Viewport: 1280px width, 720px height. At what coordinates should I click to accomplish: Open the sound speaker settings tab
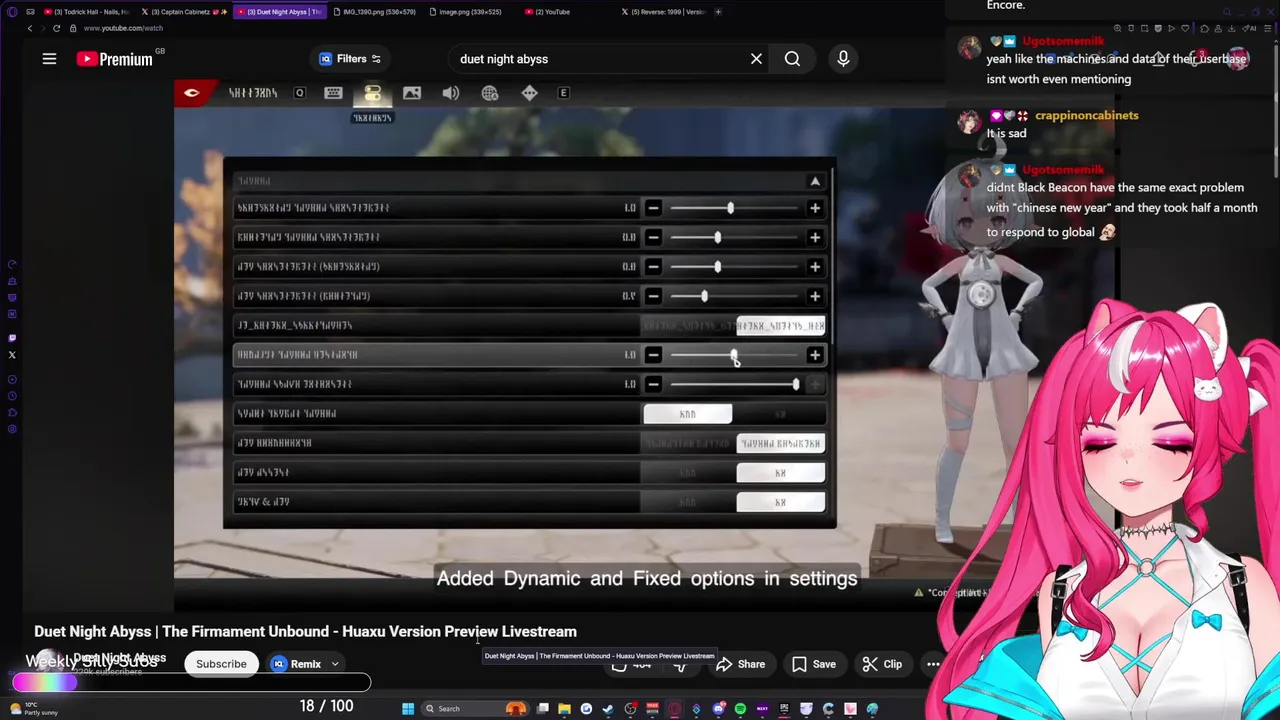click(451, 93)
